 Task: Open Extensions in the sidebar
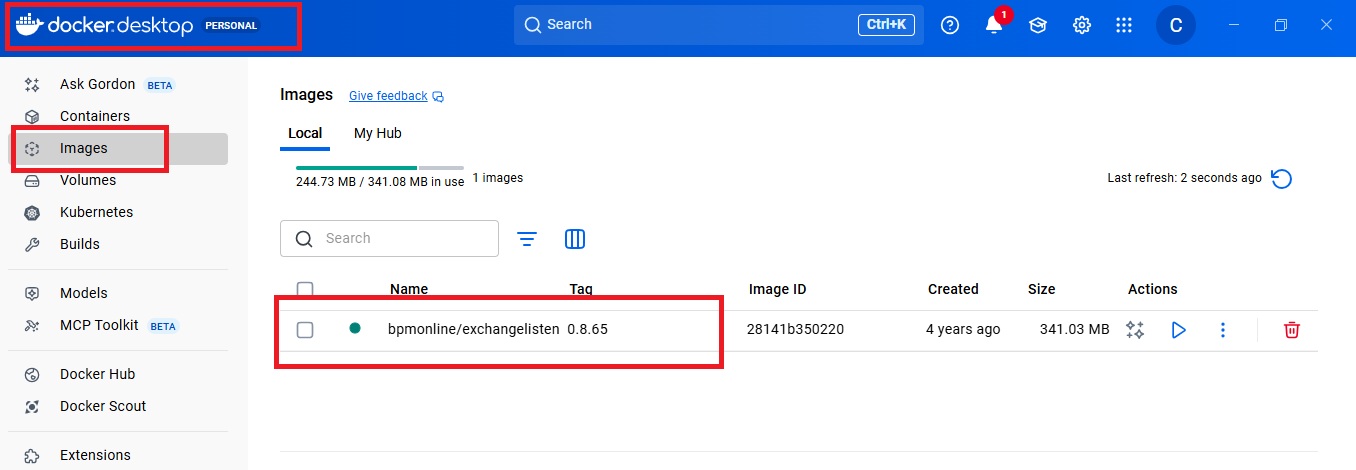click(118, 455)
